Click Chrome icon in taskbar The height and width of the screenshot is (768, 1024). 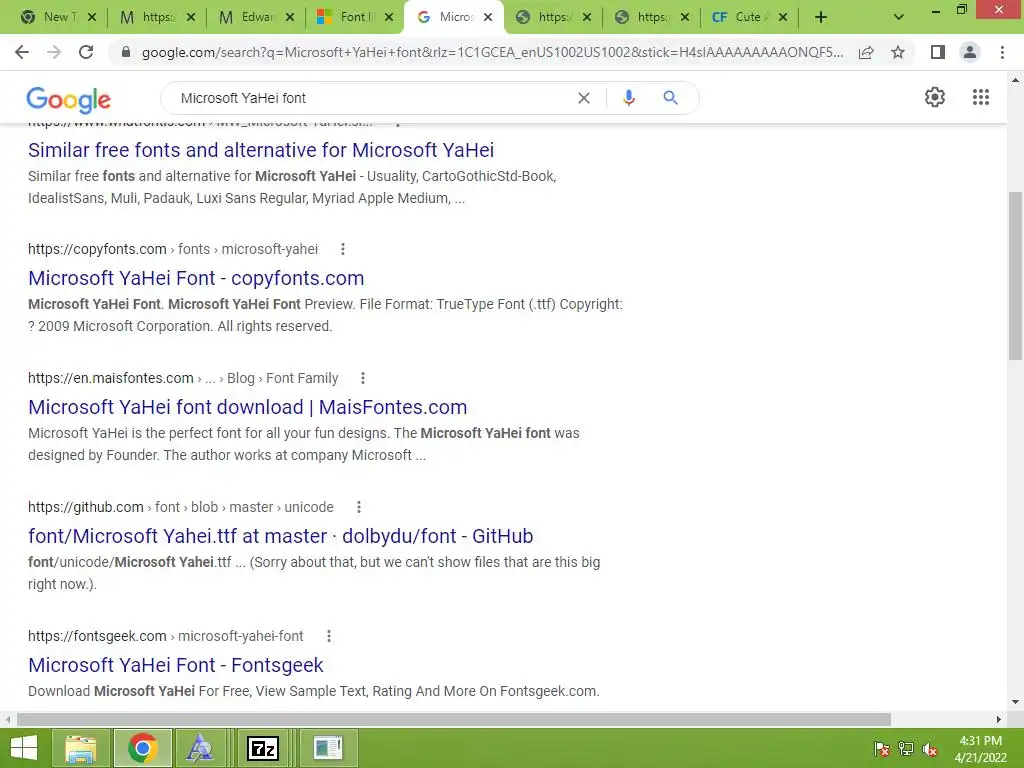(143, 748)
